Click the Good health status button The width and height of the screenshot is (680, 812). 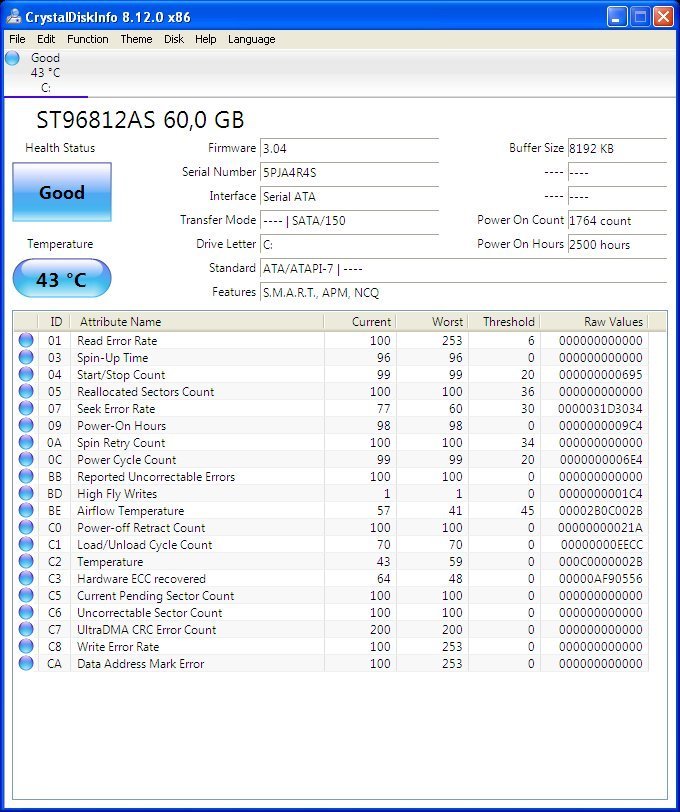62,192
